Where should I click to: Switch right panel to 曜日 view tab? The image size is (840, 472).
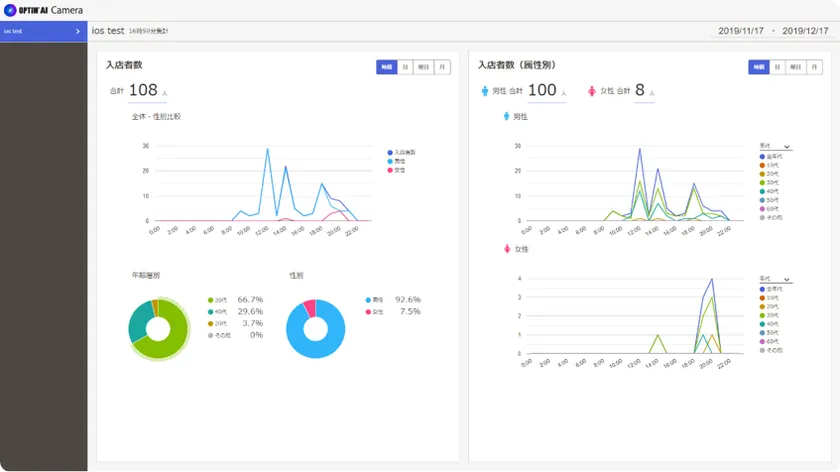pyautogui.click(x=795, y=67)
